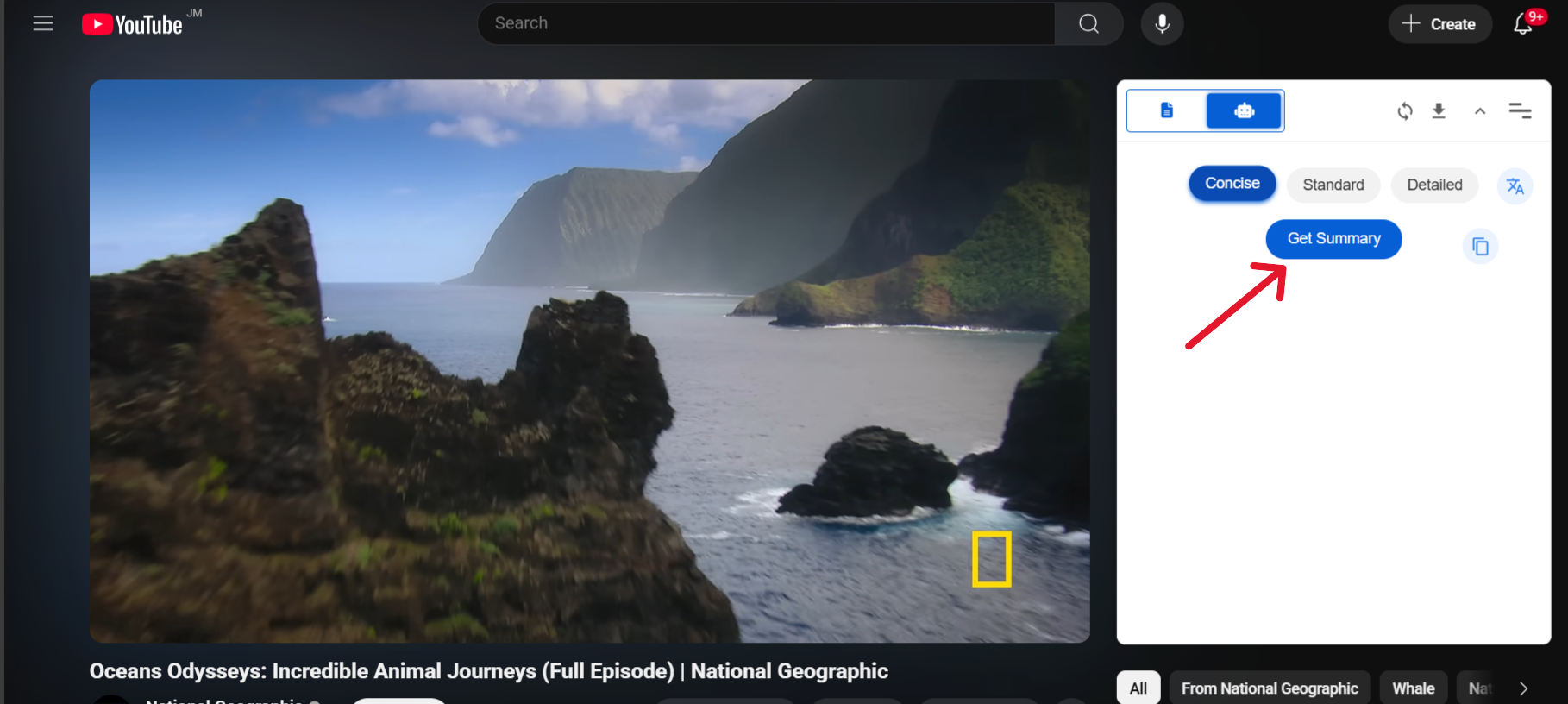Collapse the summary panel with the chevron

coord(1480,111)
